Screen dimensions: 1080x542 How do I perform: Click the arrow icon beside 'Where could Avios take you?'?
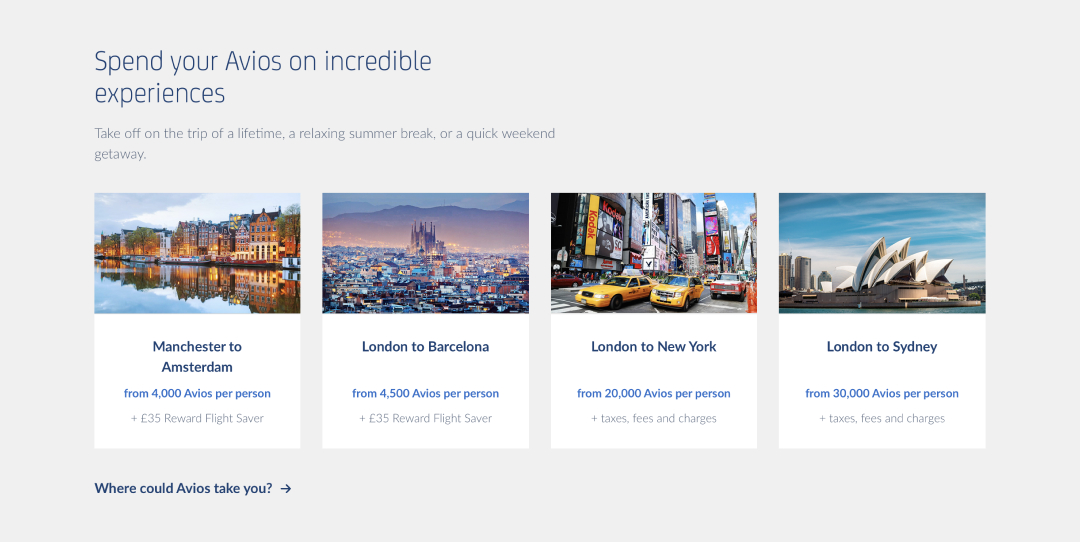(x=286, y=489)
